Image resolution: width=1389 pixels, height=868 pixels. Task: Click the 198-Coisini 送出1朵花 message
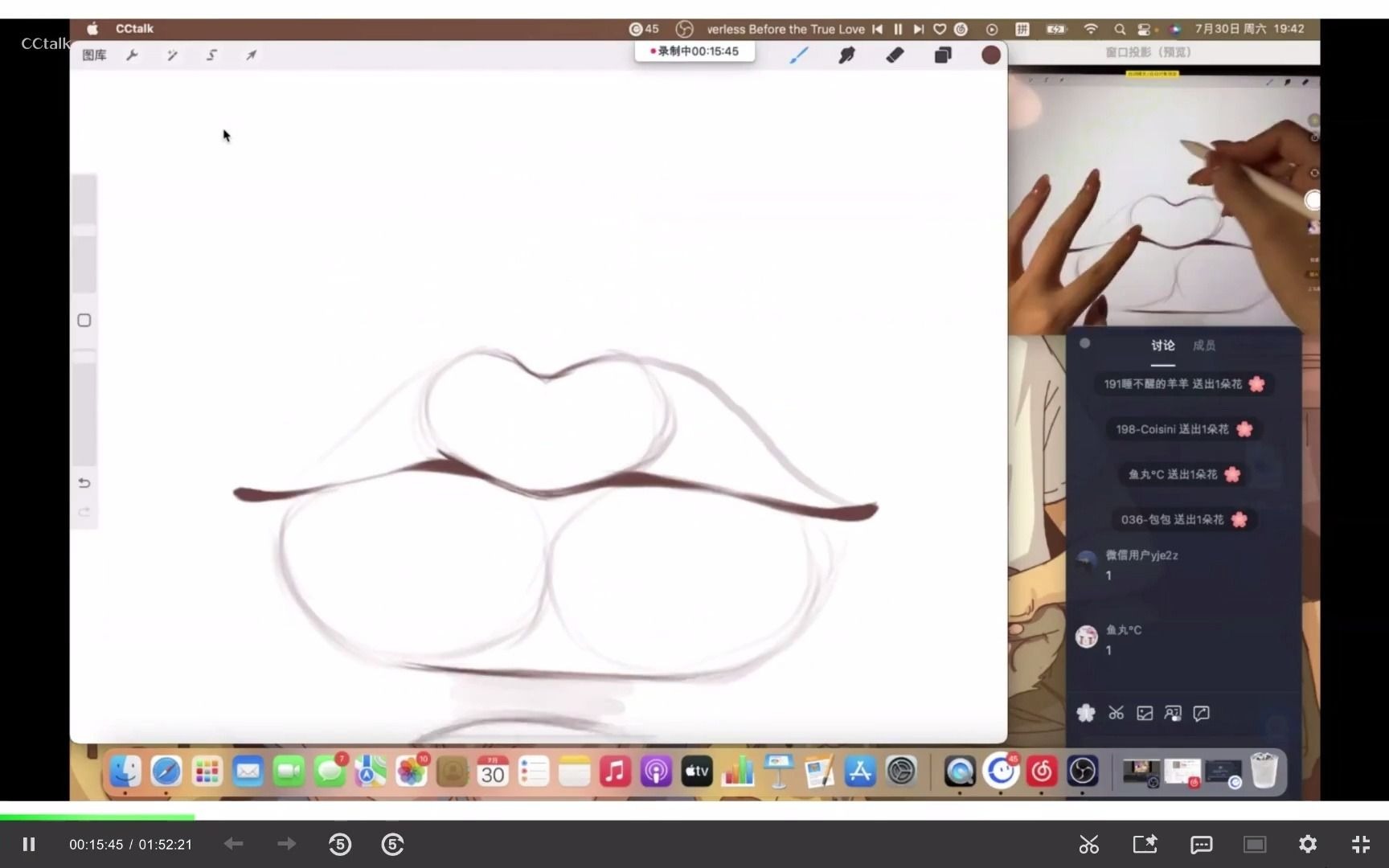[x=1184, y=429]
